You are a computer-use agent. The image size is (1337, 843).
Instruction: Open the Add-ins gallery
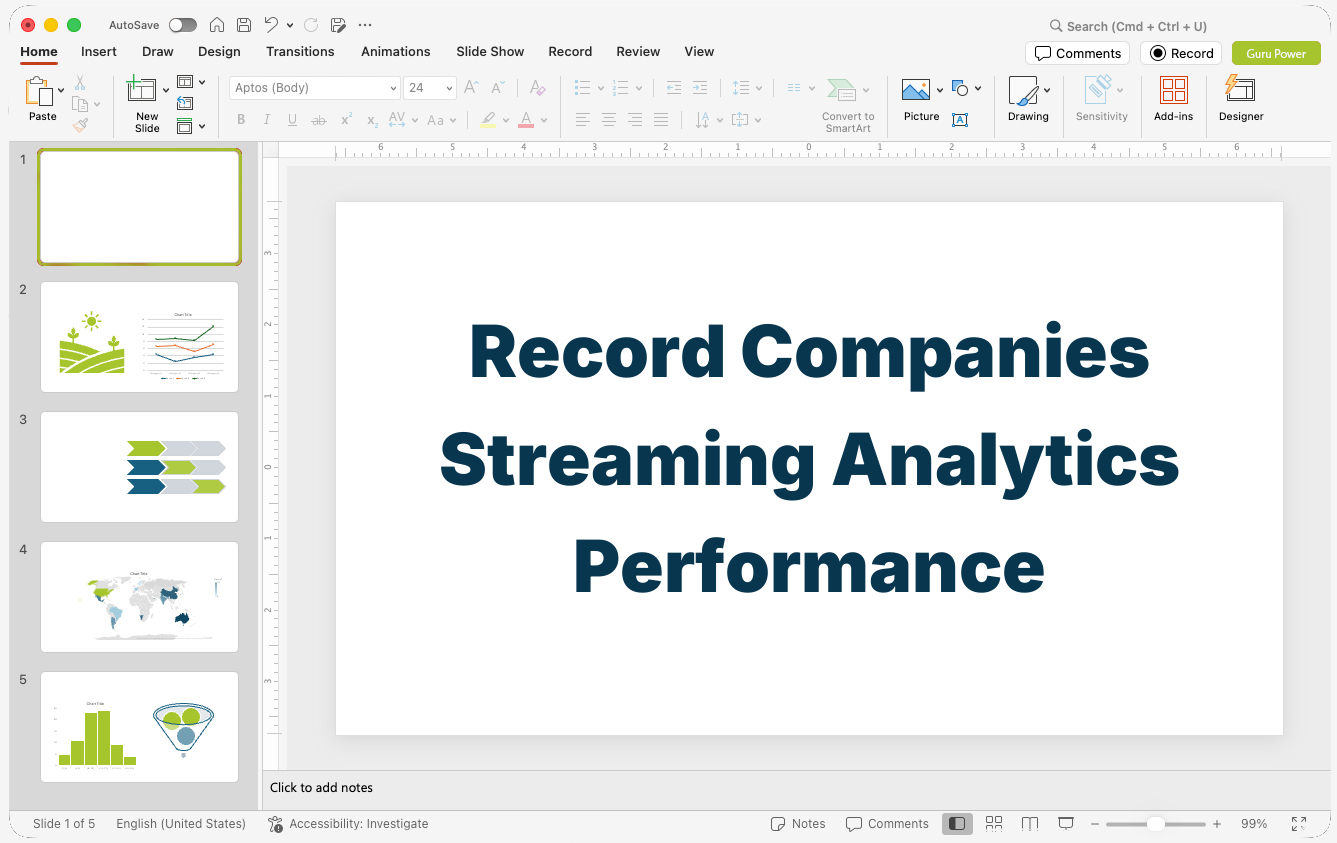1173,99
